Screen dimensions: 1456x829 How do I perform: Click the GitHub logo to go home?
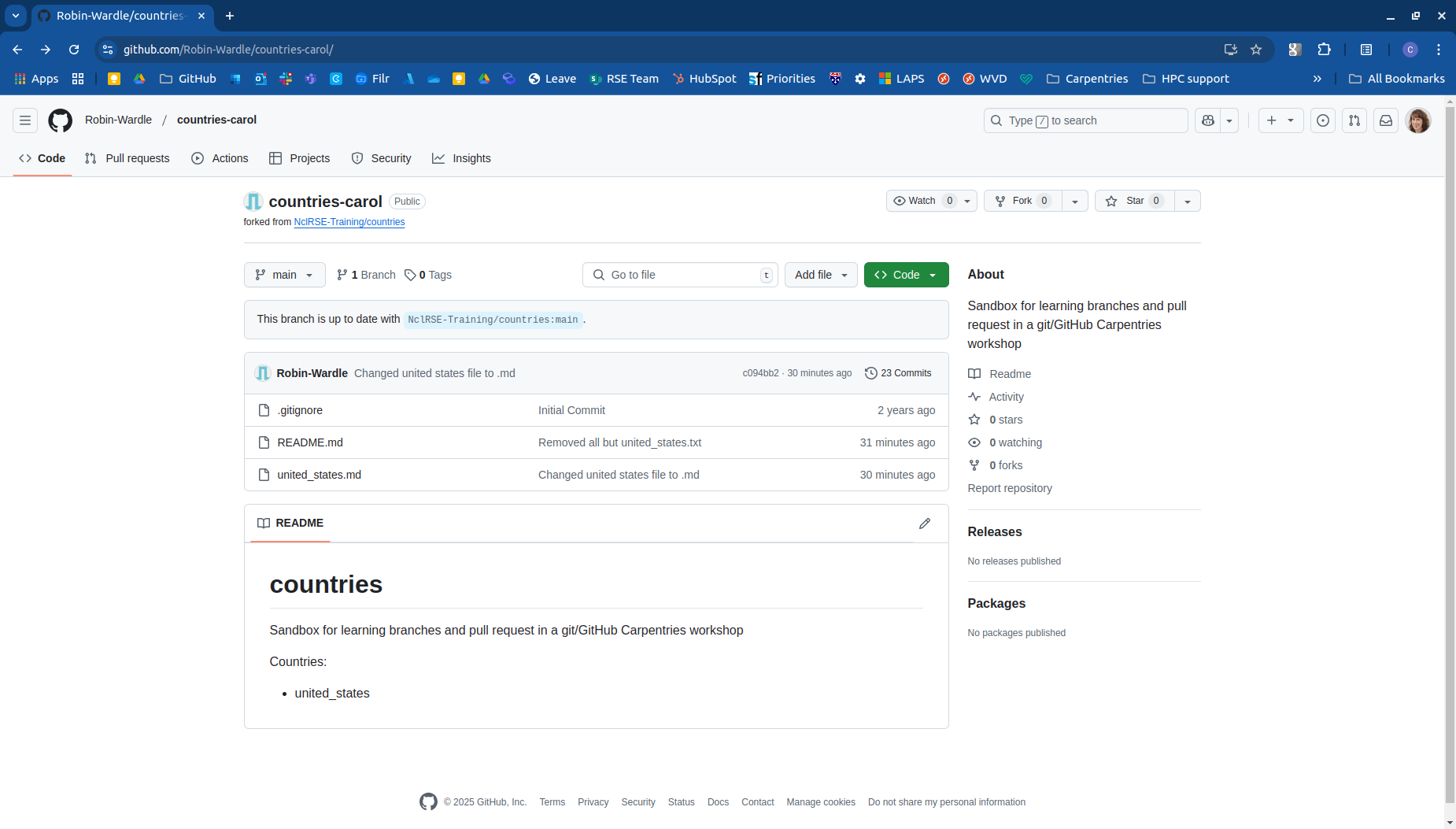pyautogui.click(x=60, y=120)
